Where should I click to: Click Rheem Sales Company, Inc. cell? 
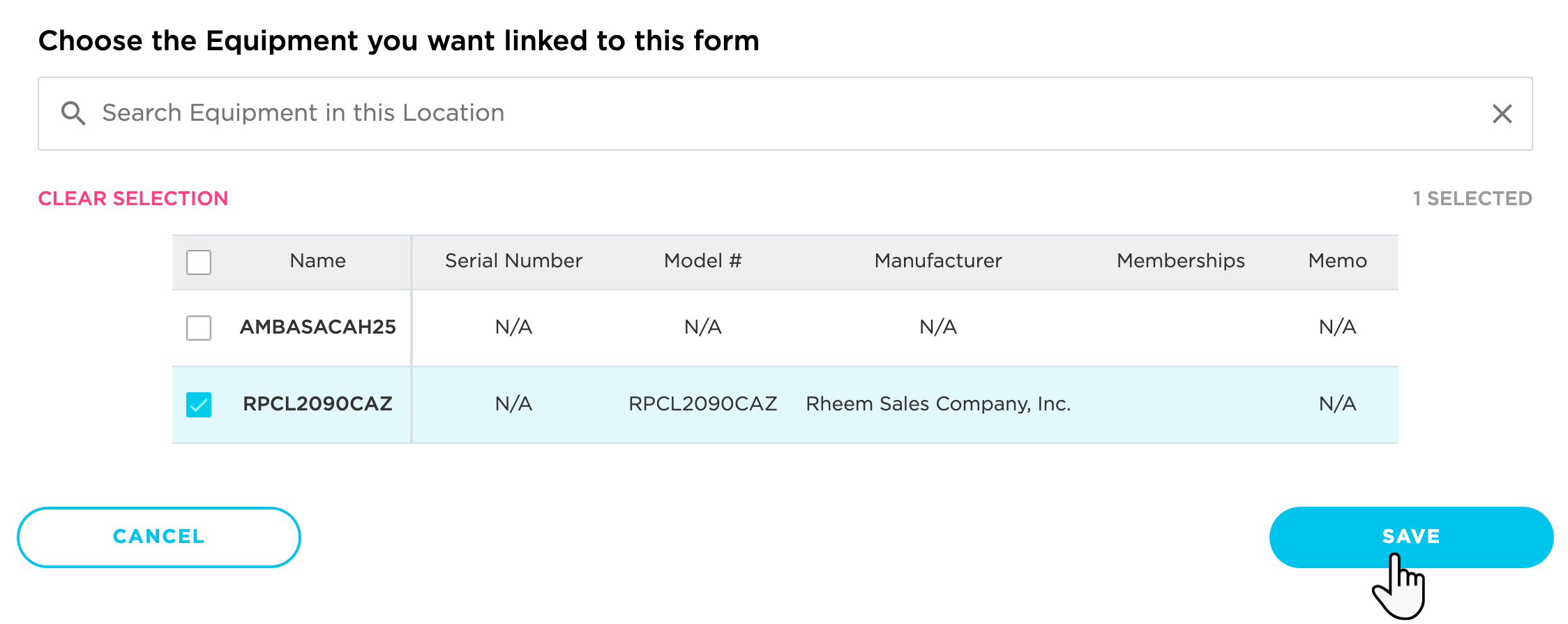[937, 403]
